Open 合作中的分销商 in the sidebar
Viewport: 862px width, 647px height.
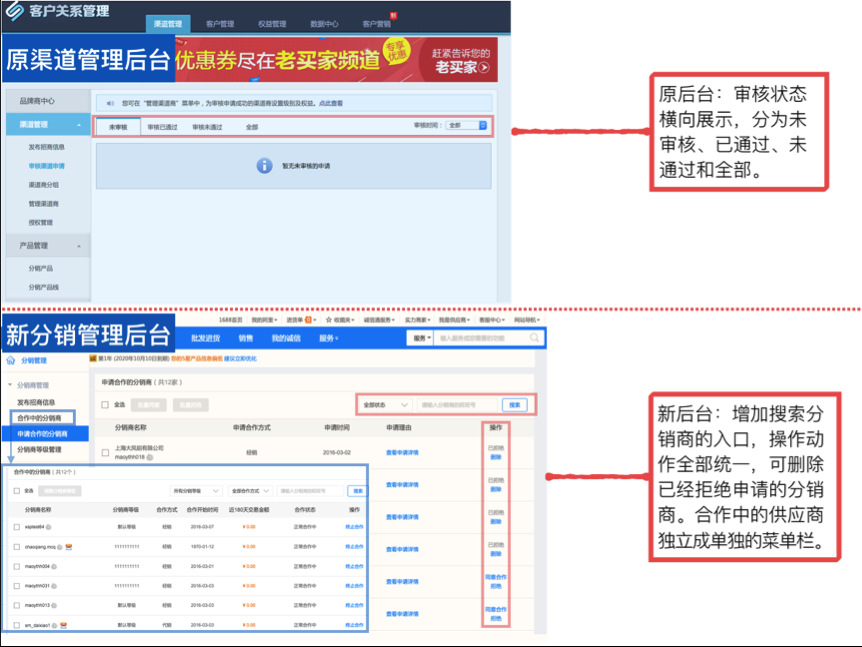pyautogui.click(x=39, y=417)
